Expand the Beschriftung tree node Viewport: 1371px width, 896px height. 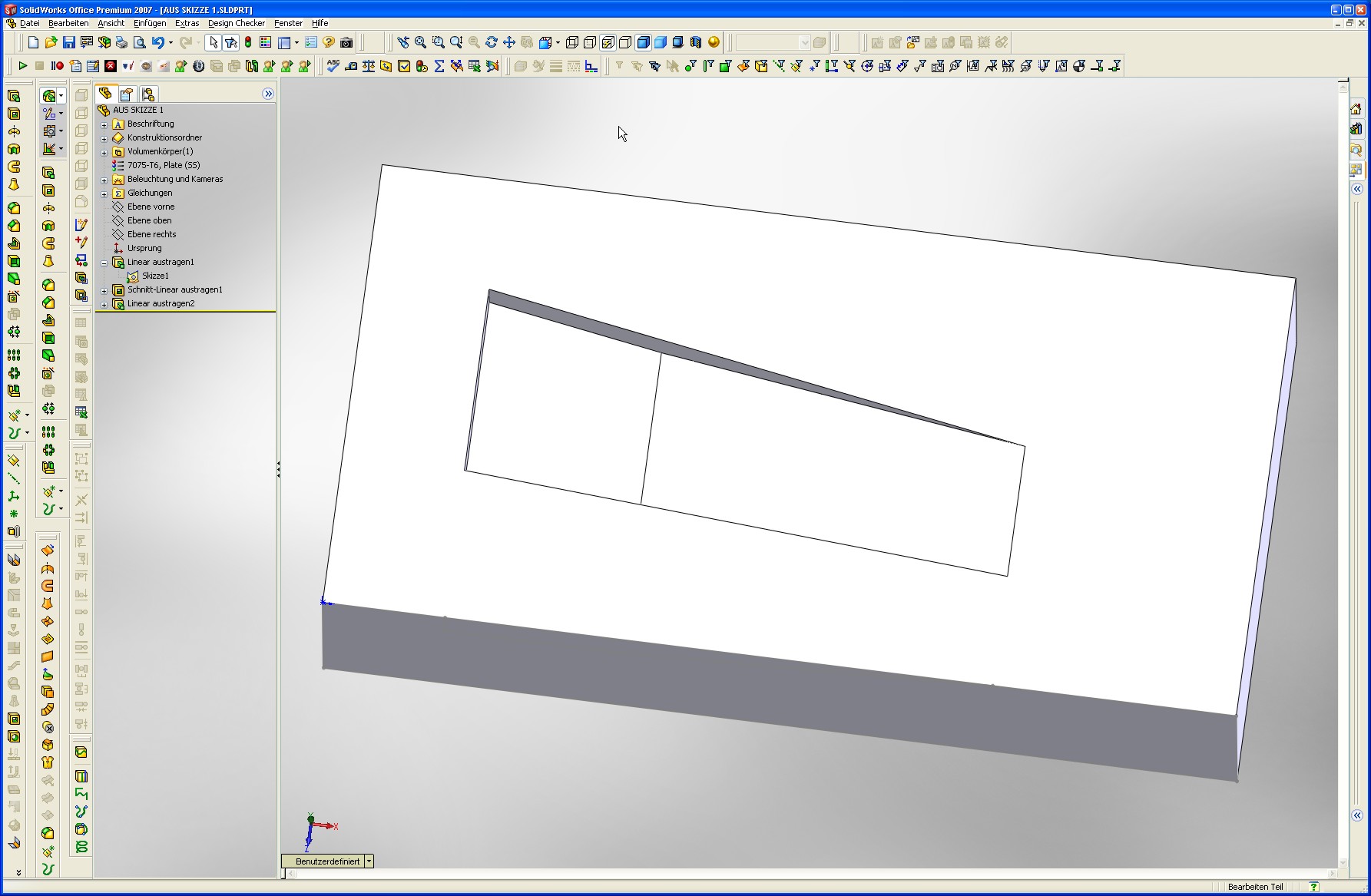click(x=104, y=124)
